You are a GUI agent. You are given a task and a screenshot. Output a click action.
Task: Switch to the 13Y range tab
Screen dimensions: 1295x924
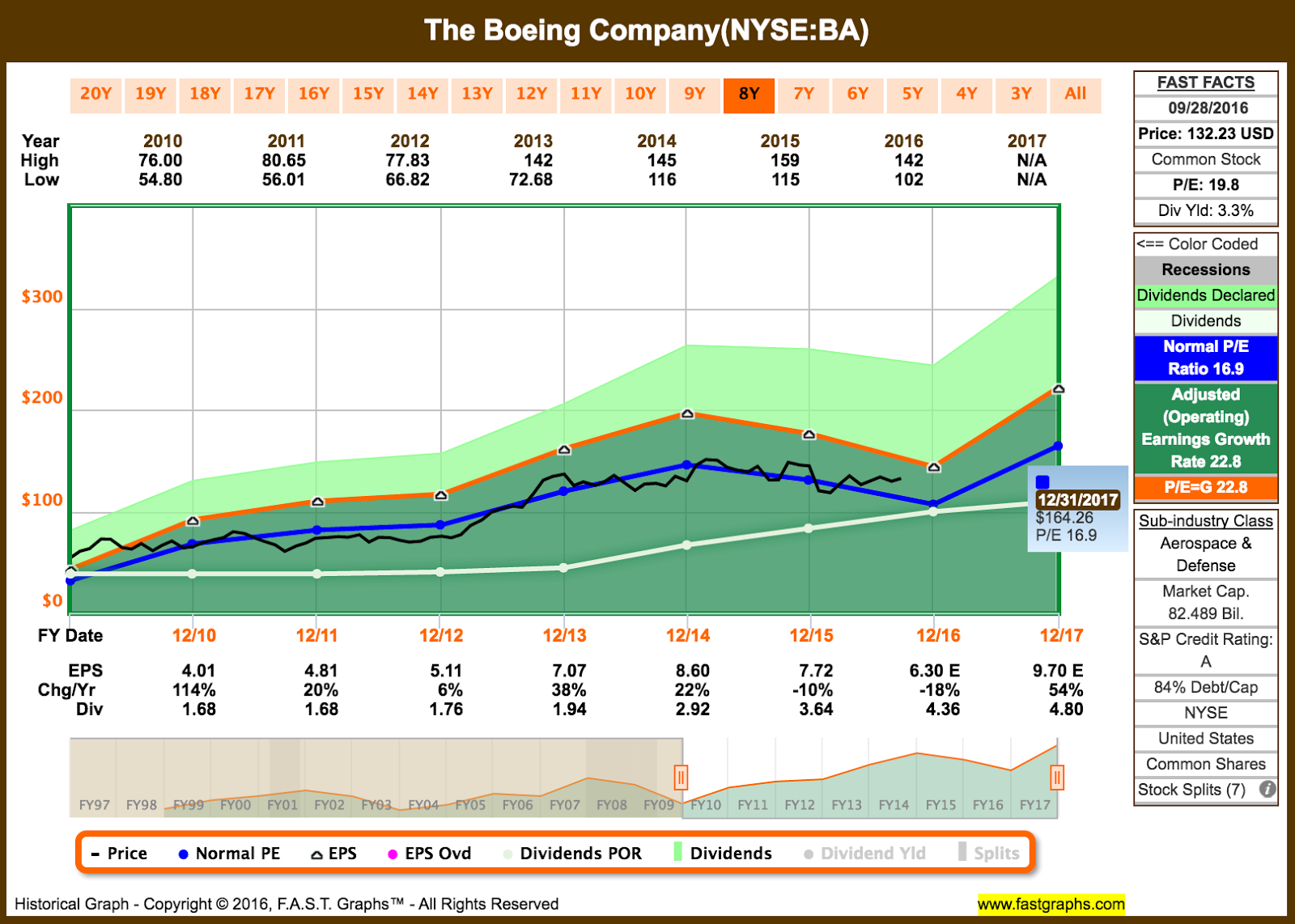[477, 95]
